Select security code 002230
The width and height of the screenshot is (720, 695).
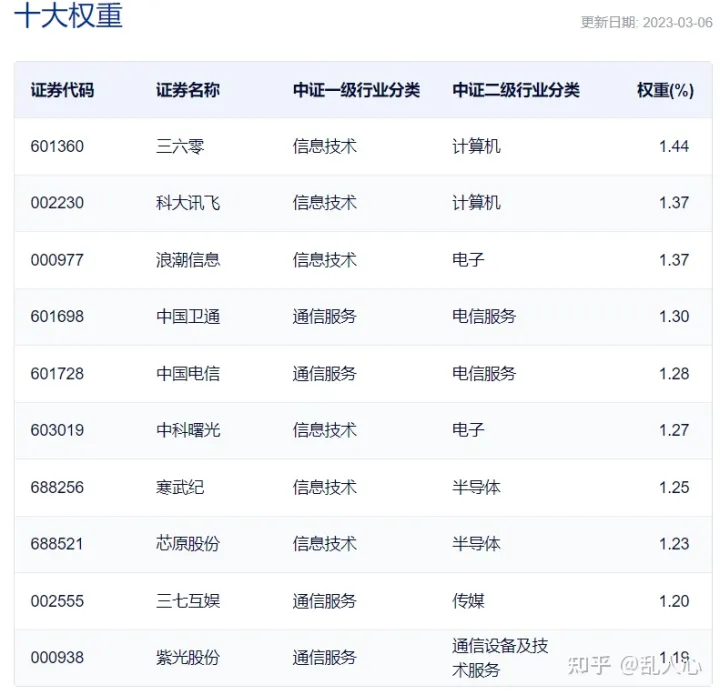coord(57,203)
